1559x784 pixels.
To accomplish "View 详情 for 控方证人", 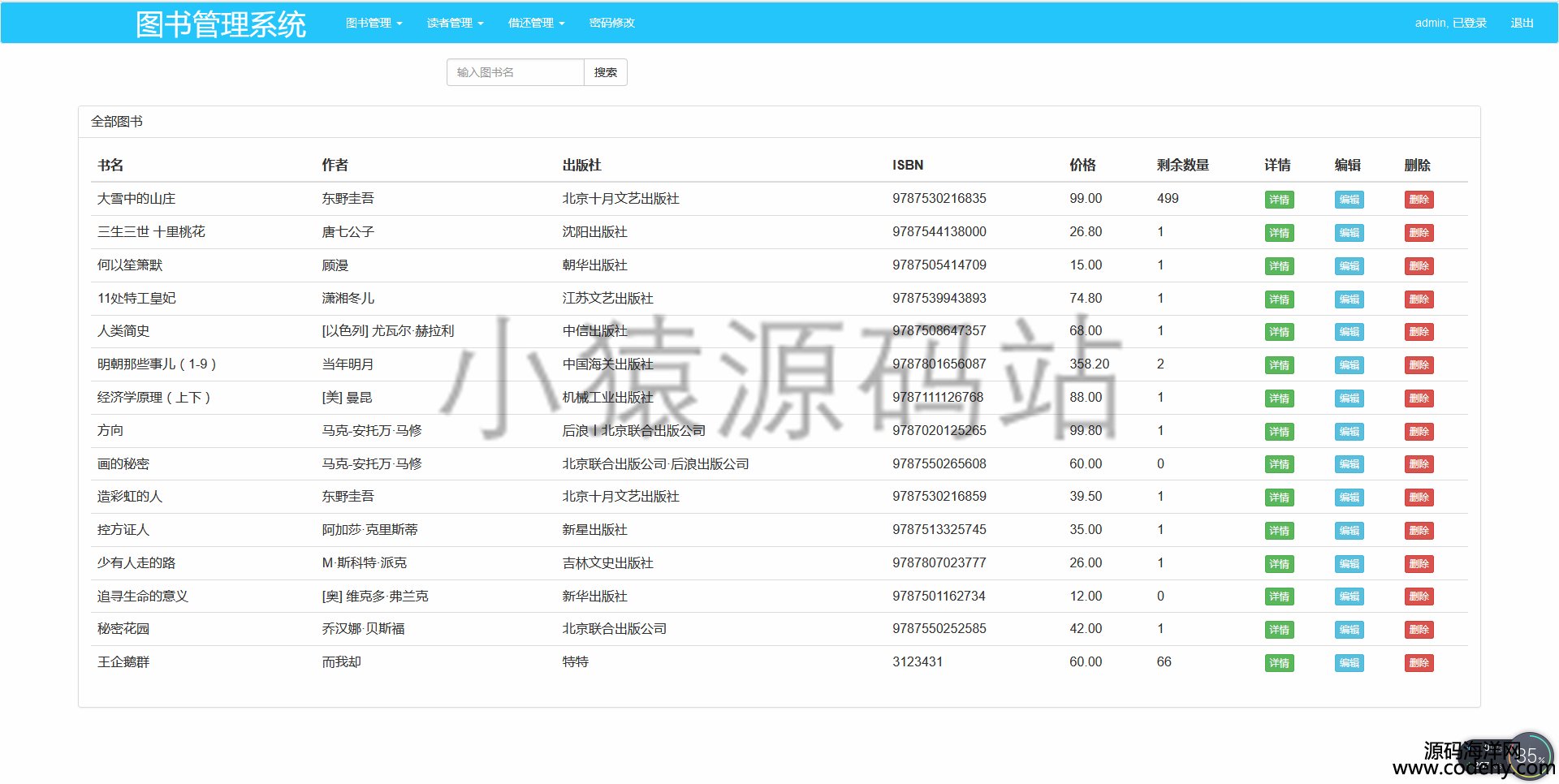I will pyautogui.click(x=1279, y=531).
